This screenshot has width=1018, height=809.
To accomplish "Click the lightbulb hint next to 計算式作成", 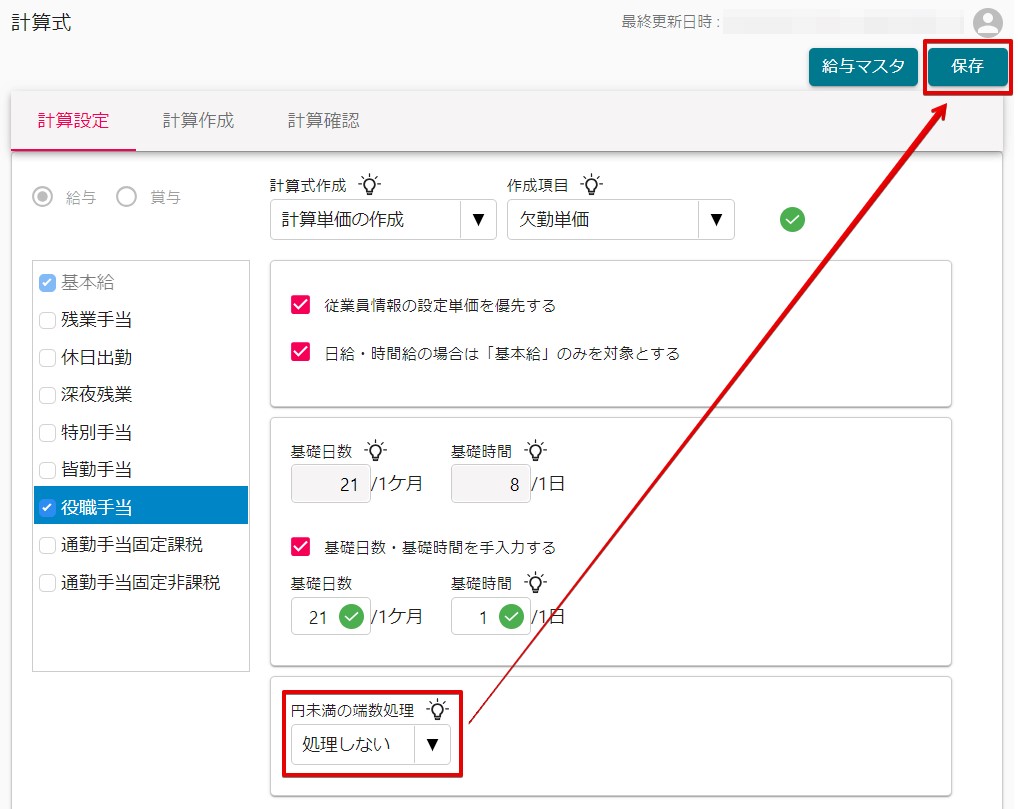I will point(369,185).
